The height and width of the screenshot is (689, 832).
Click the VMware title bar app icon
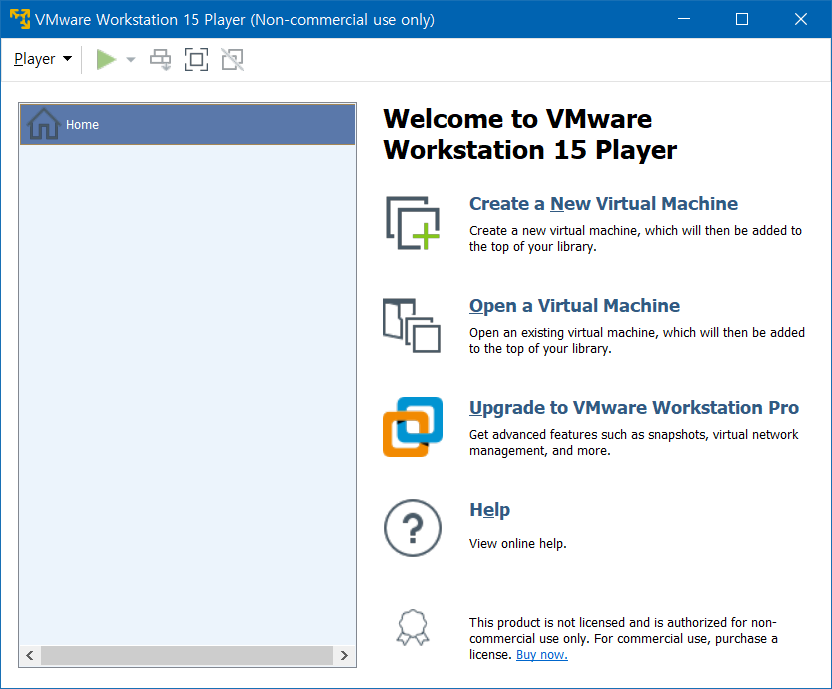(20, 19)
